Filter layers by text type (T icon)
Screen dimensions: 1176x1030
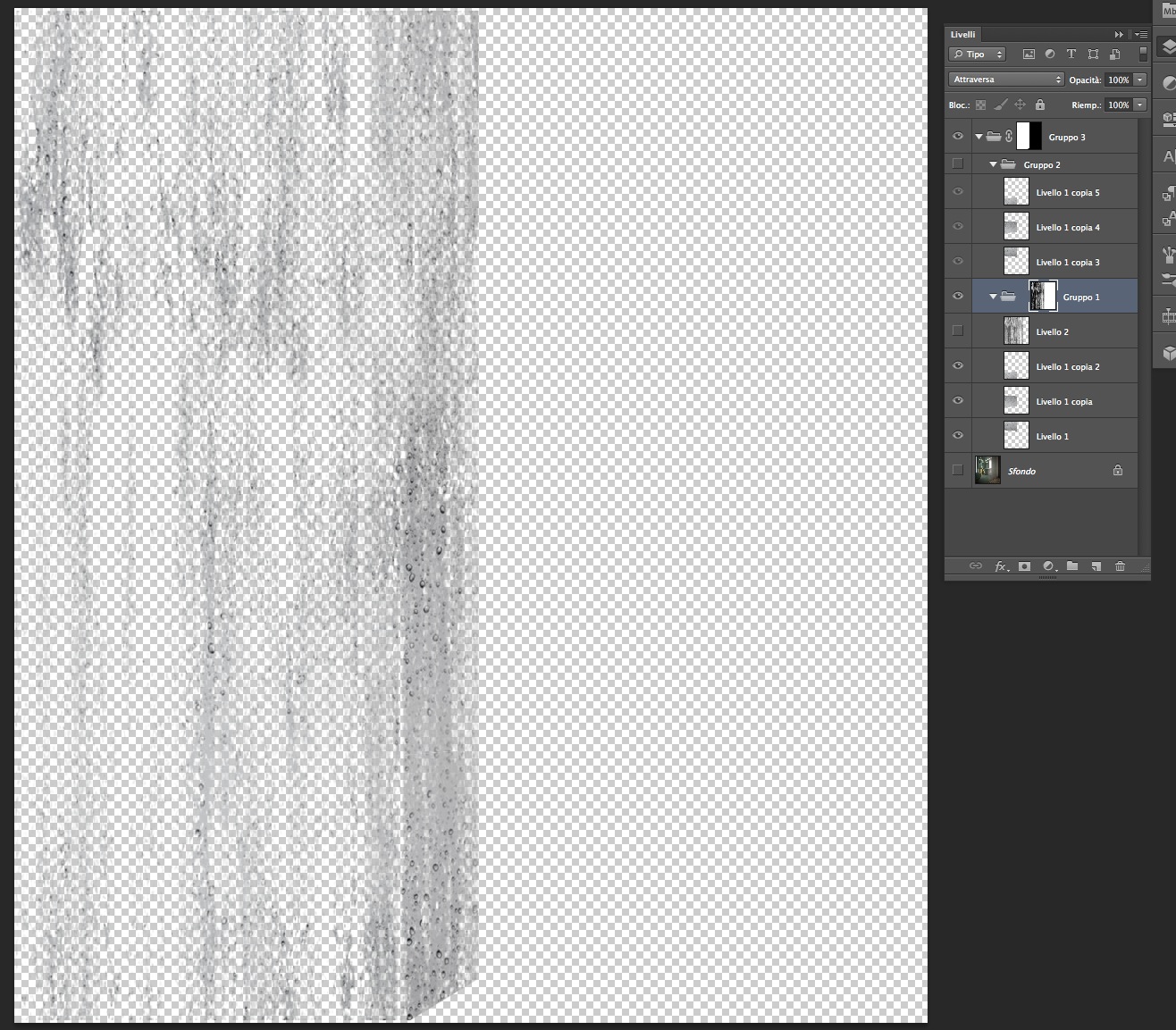click(x=1071, y=54)
